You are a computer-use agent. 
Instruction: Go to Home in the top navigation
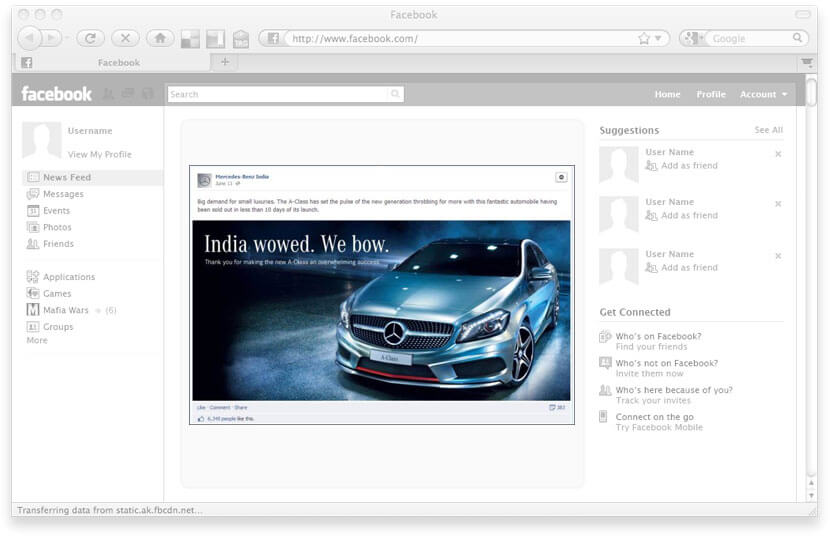[667, 94]
